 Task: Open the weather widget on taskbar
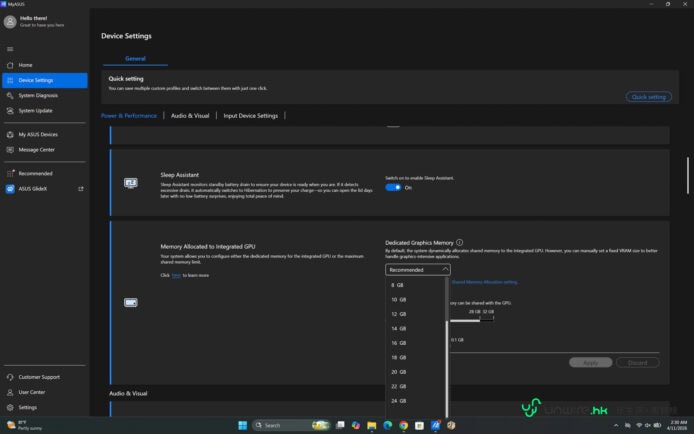[24, 425]
